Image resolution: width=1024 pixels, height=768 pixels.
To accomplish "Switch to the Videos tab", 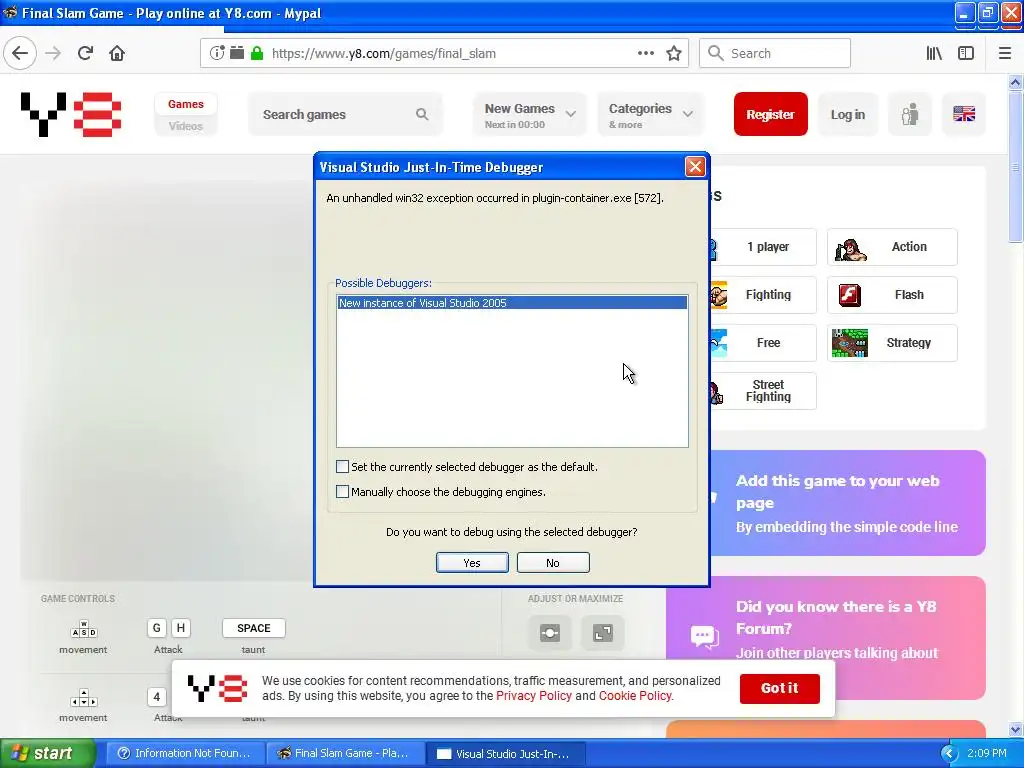I will 185,126.
